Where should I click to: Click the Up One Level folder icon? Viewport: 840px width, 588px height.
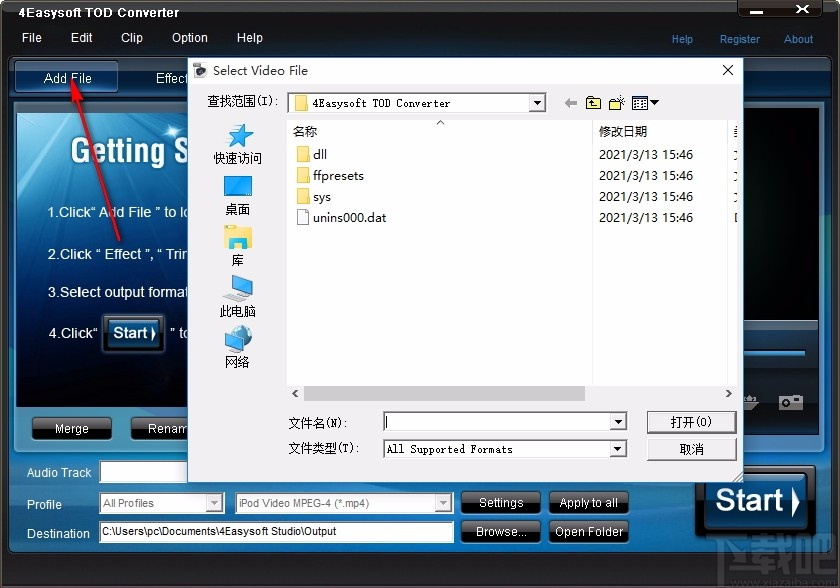click(593, 102)
